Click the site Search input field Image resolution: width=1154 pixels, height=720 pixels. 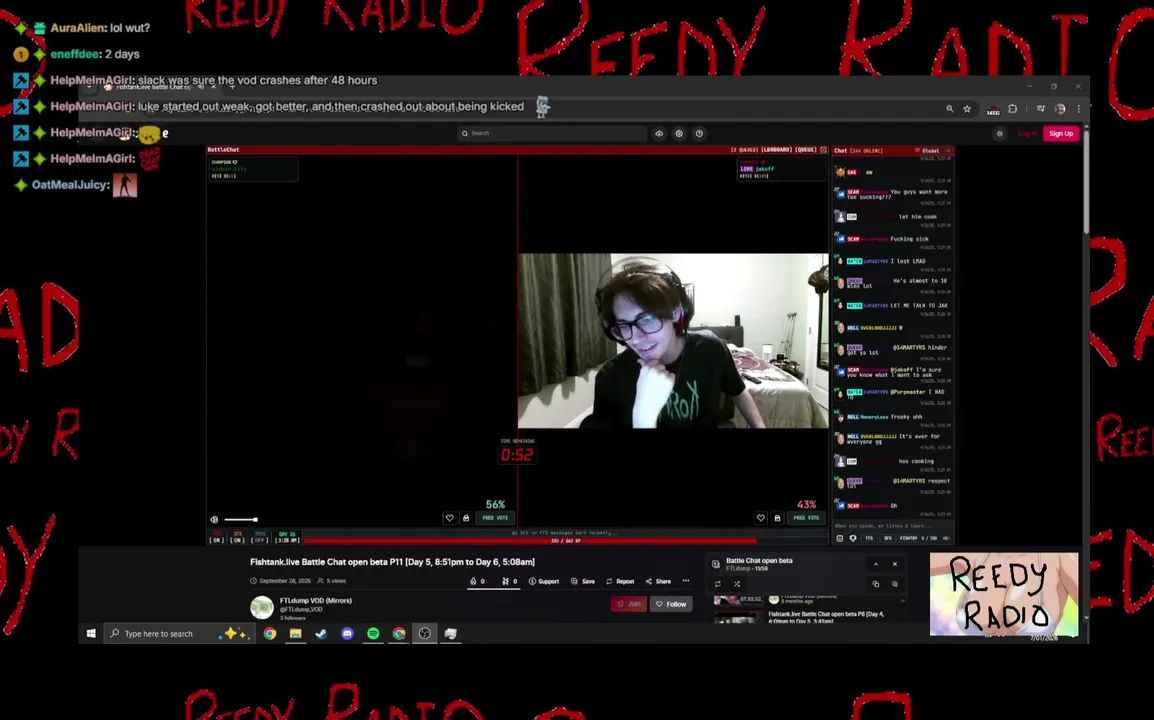pyautogui.click(x=552, y=133)
